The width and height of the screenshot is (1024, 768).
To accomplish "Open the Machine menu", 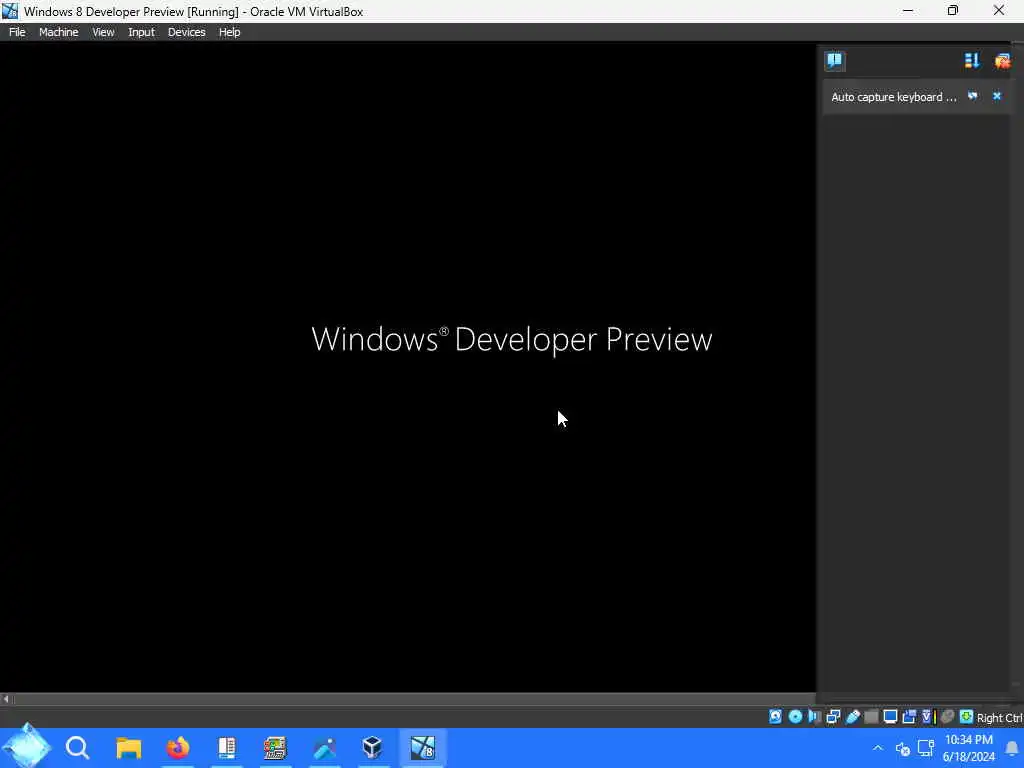I will pos(58,32).
